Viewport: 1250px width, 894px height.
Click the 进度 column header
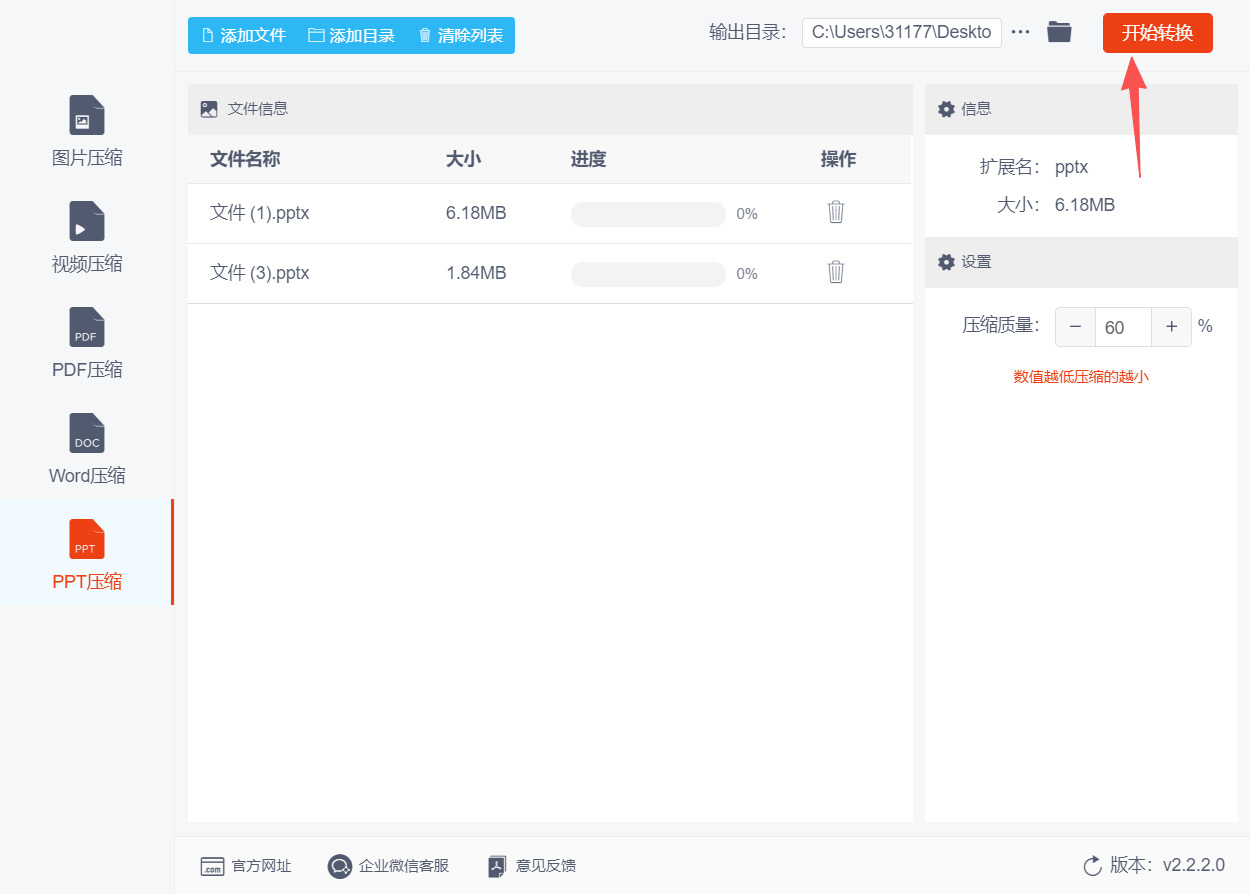pos(588,159)
